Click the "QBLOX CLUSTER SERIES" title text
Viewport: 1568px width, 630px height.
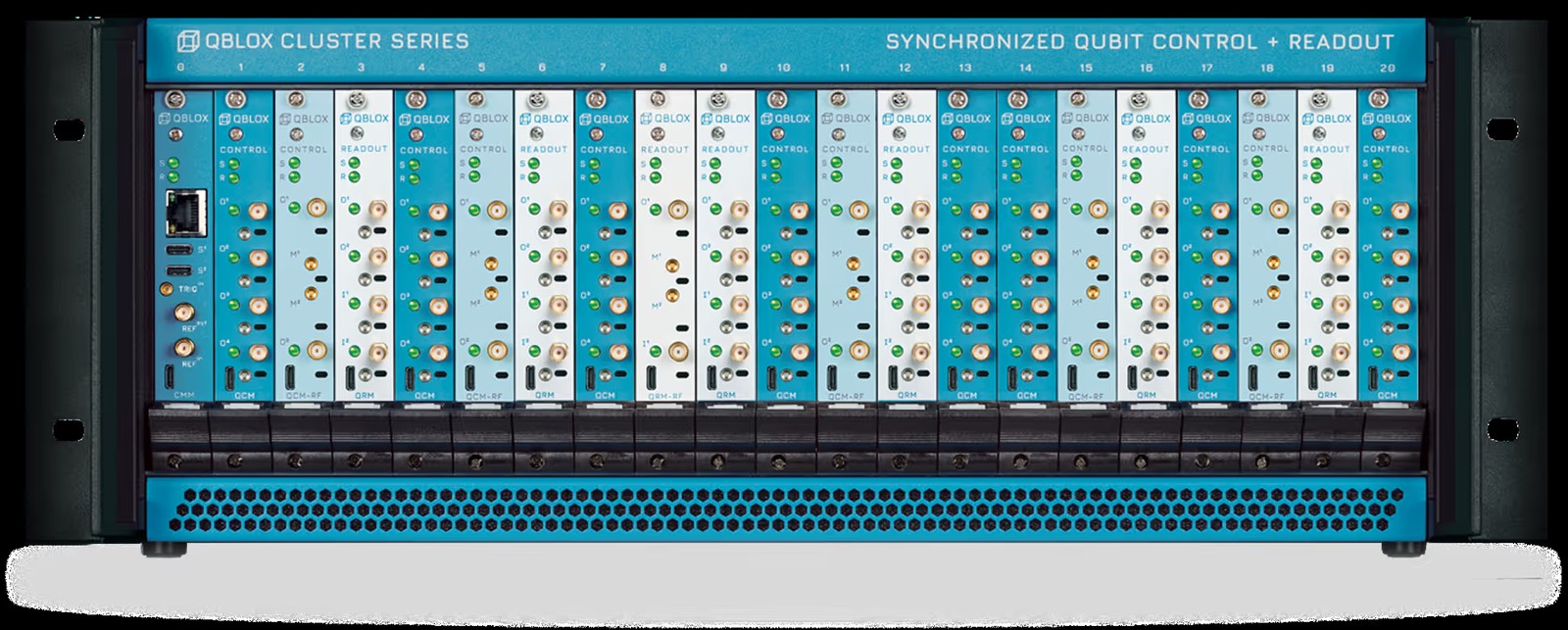(336, 41)
